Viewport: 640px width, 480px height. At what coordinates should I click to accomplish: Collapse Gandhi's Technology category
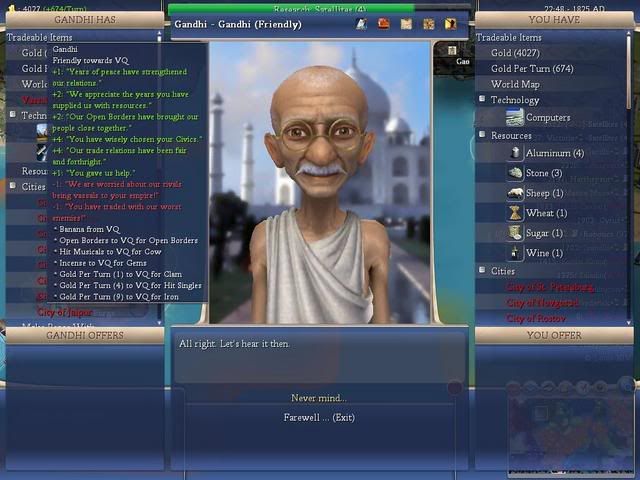click(13, 114)
